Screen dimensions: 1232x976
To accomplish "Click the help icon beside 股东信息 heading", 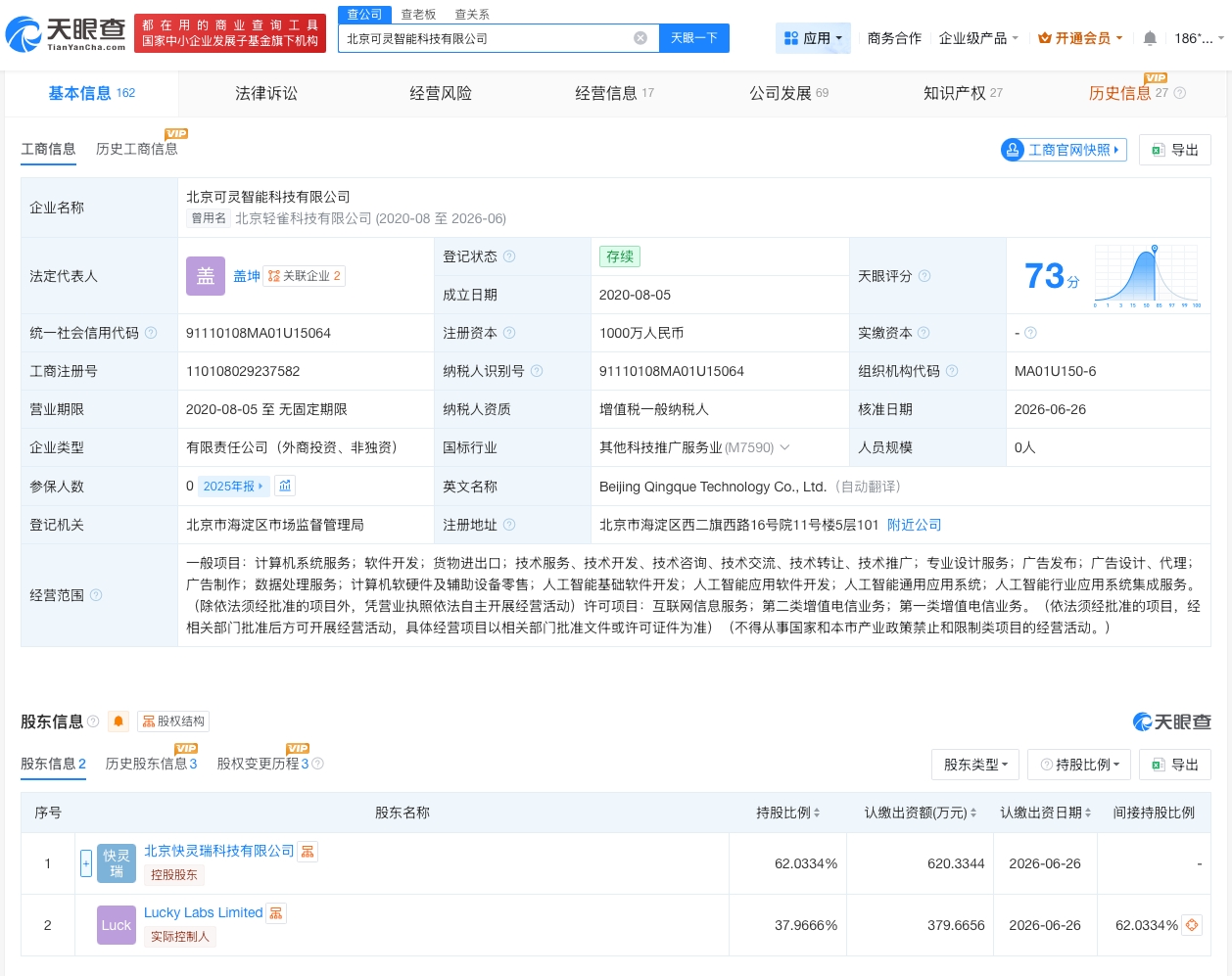I will pos(93,721).
